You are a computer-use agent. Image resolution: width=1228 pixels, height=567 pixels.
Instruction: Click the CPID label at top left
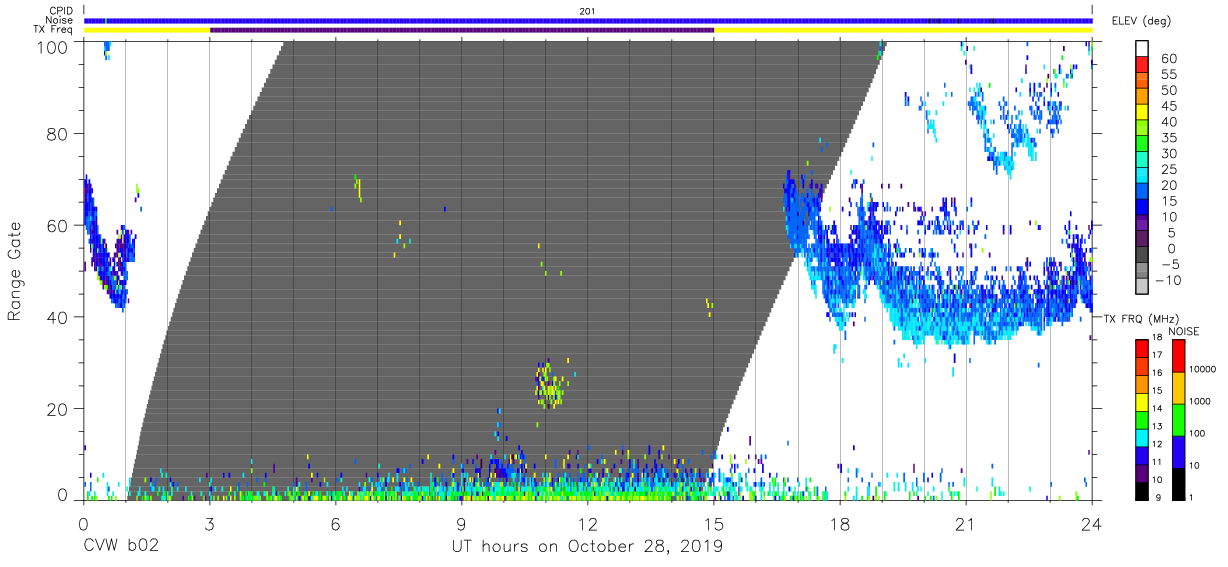coord(60,10)
